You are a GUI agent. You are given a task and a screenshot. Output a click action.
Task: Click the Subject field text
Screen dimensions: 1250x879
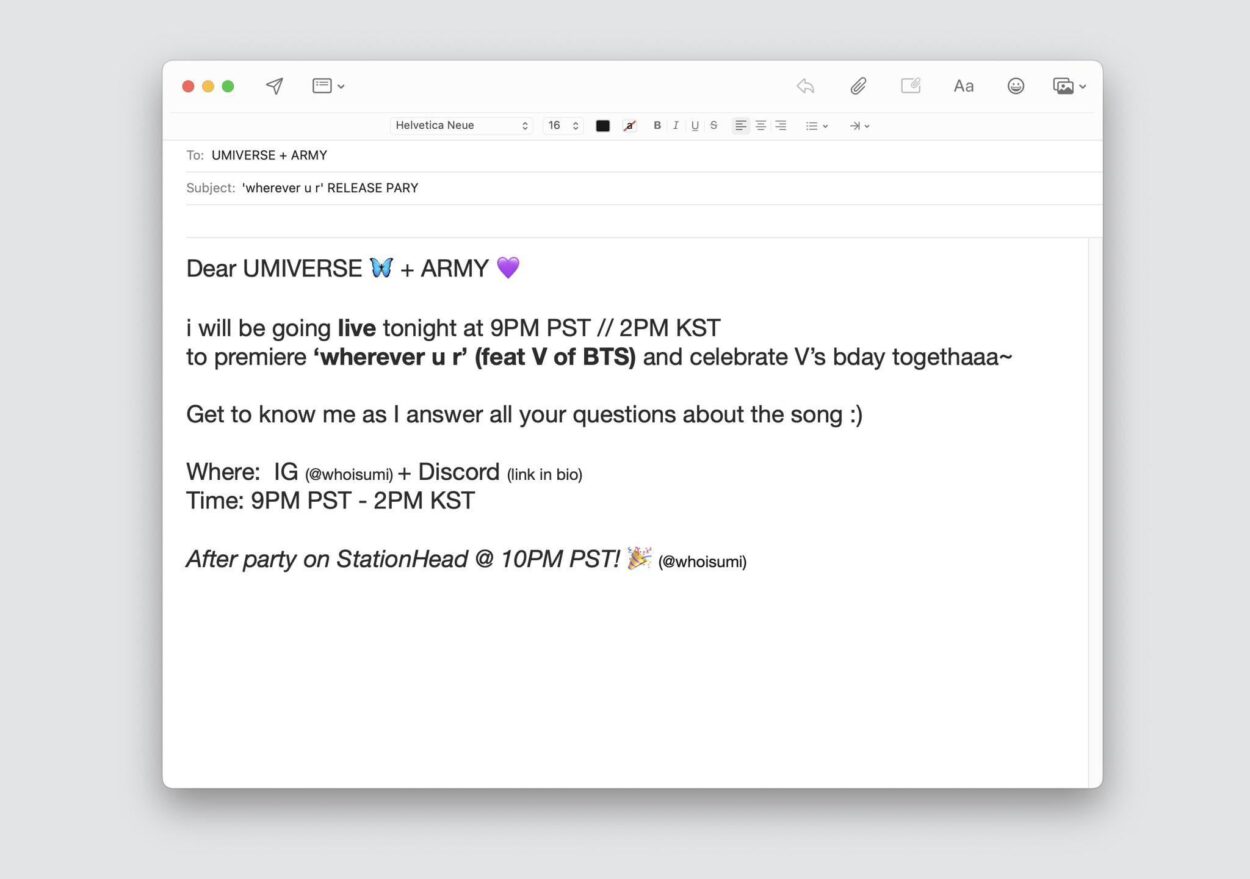pos(330,188)
